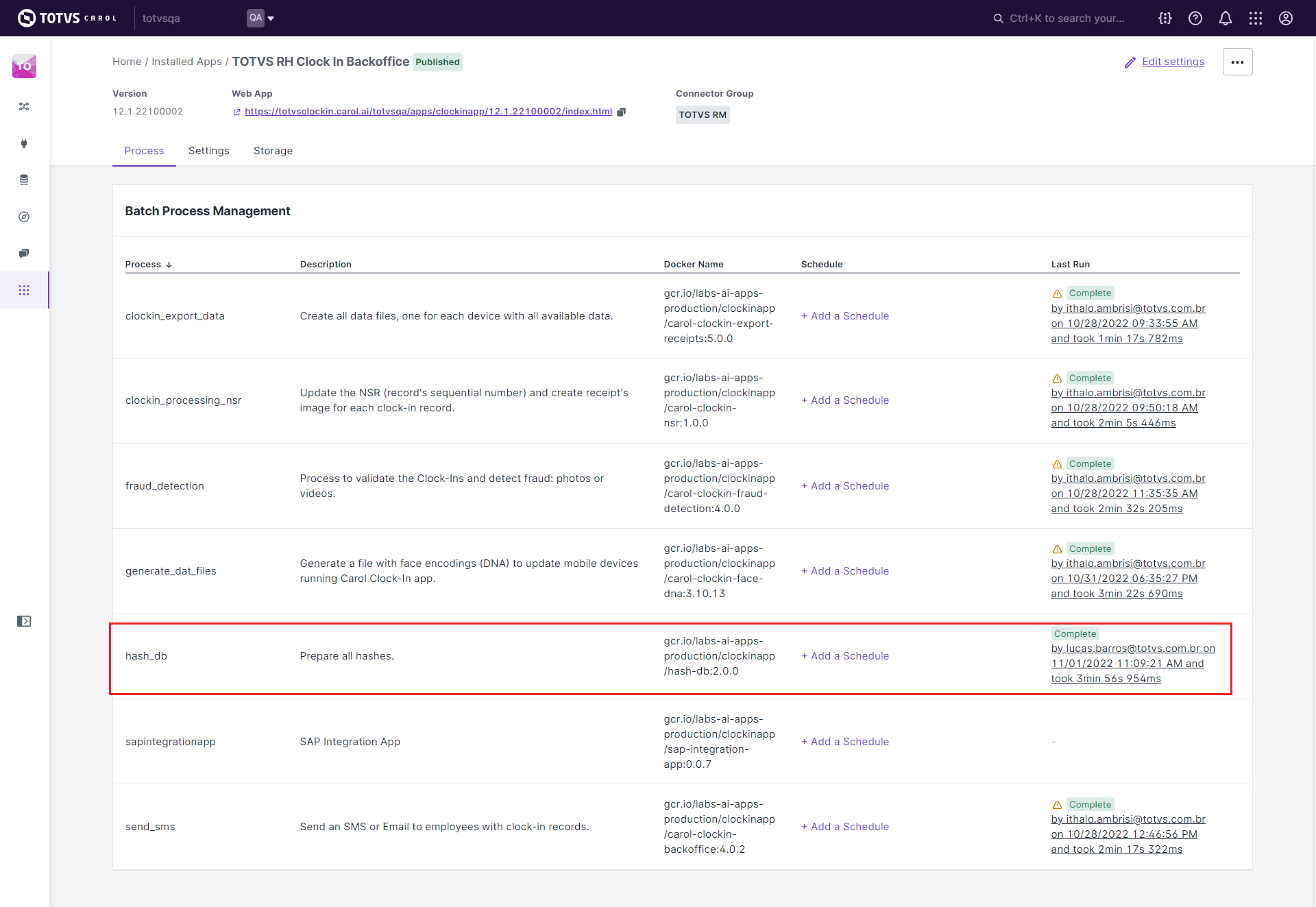This screenshot has height=907, width=1316.
Task: Switch to the Settings tab
Action: pos(208,151)
